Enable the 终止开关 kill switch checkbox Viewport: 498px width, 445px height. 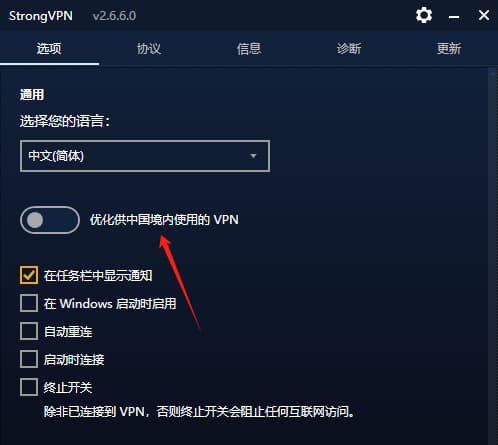click(29, 387)
